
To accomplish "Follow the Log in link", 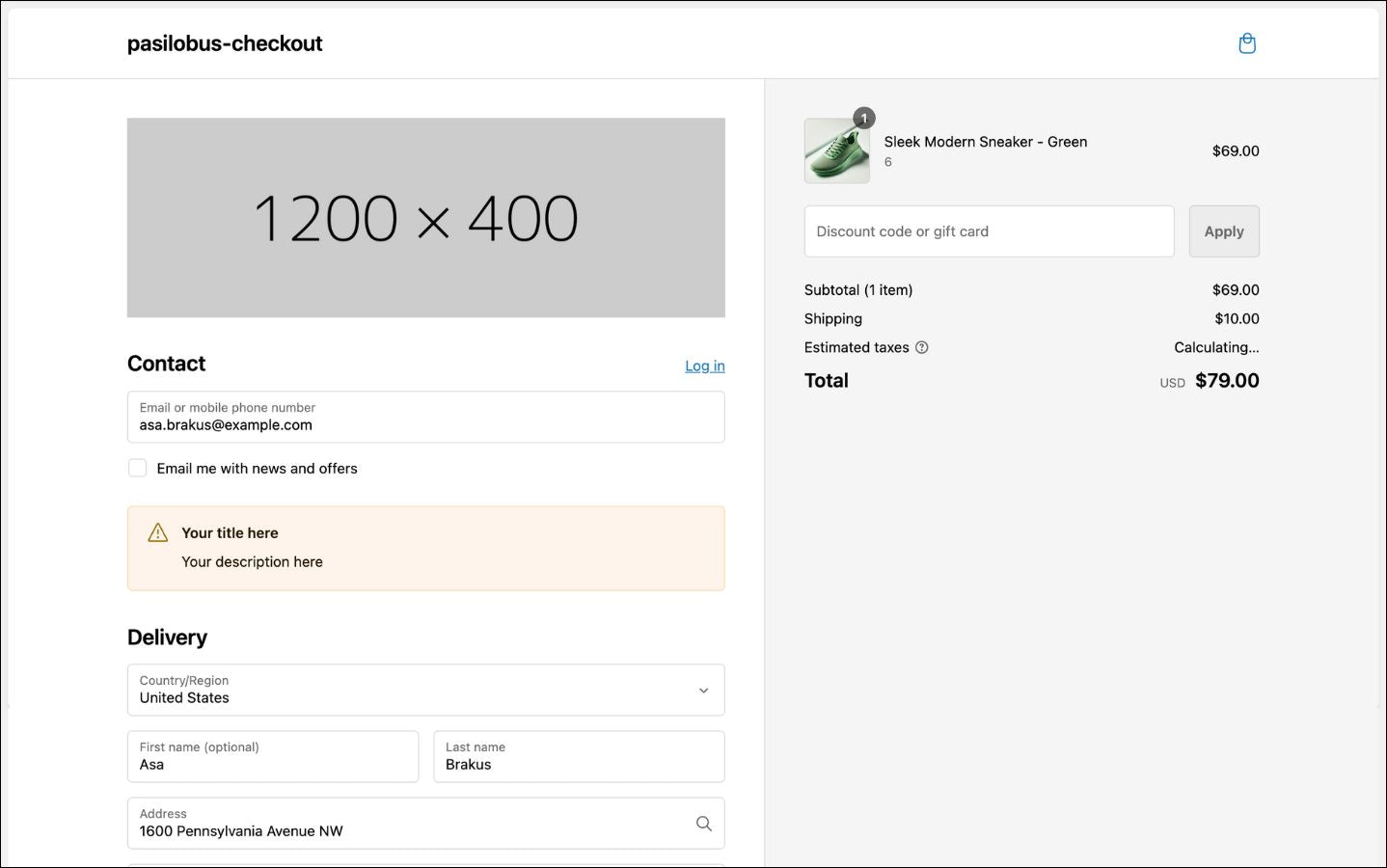I will coord(704,366).
